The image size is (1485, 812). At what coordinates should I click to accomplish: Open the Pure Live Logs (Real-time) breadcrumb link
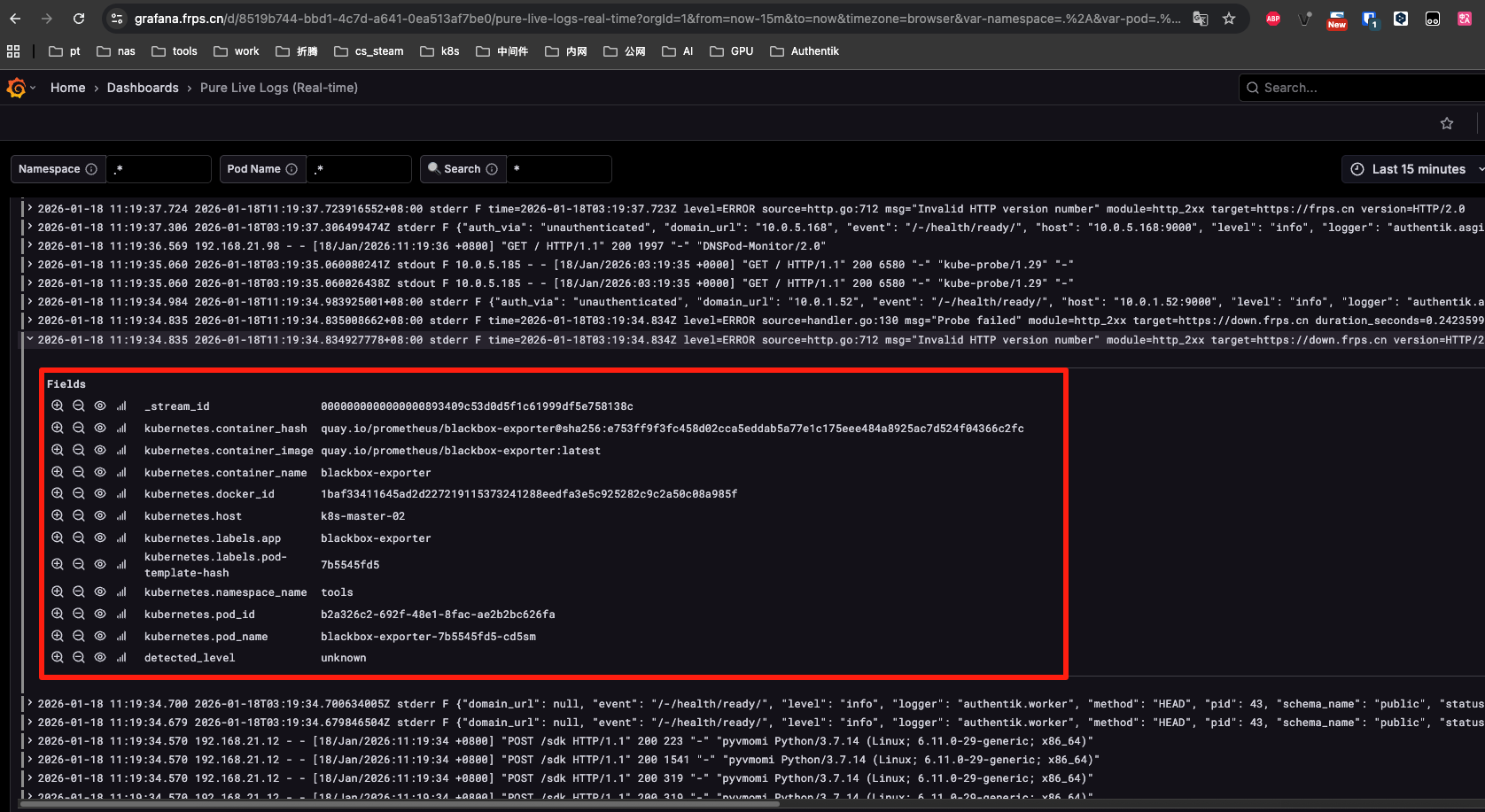(x=279, y=88)
